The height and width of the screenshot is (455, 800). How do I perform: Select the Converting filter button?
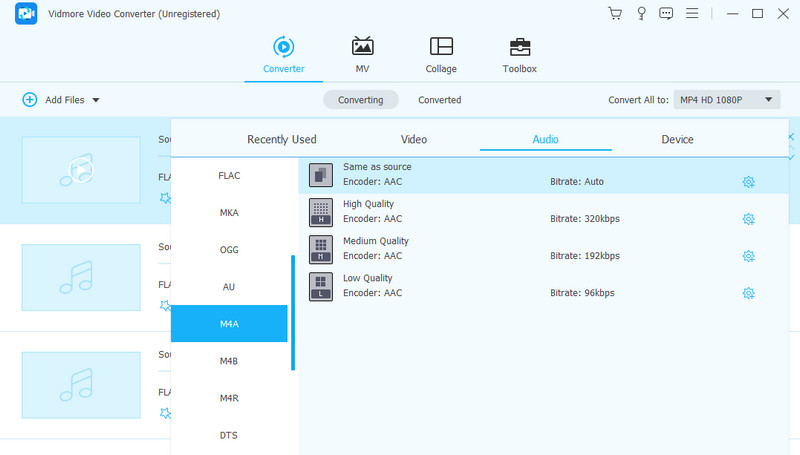pos(360,100)
